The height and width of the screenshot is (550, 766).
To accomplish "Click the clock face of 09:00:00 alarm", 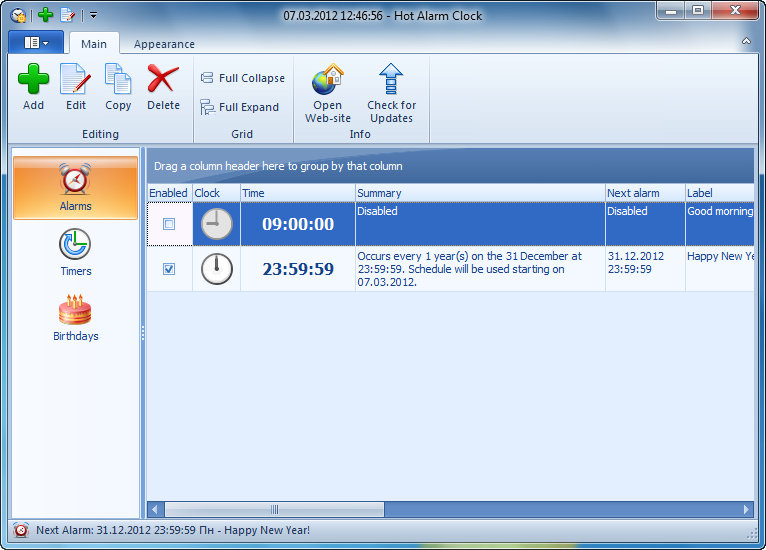I will [216, 224].
